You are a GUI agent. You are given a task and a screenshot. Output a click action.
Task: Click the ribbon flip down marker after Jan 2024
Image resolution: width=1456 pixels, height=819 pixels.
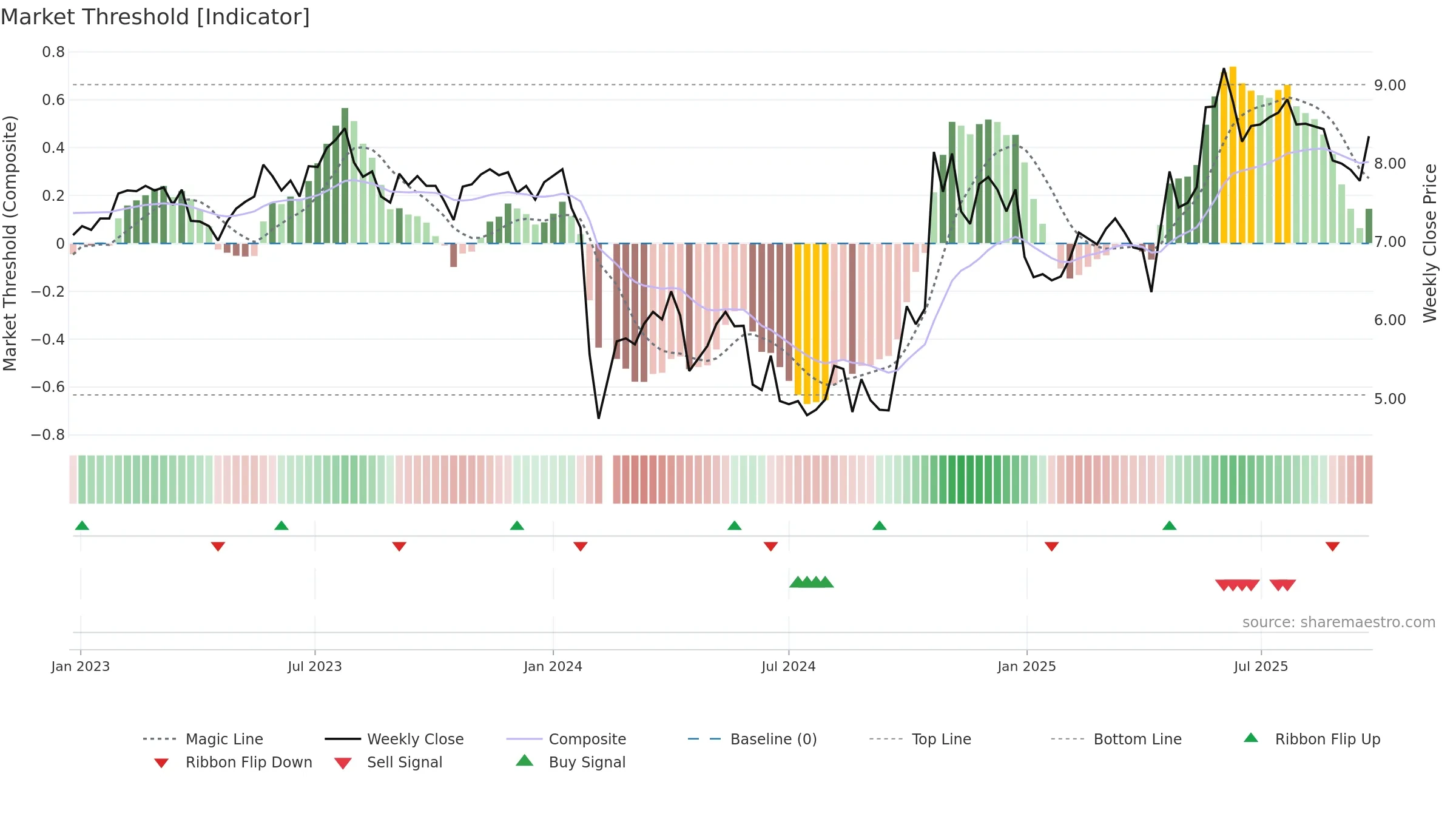pyautogui.click(x=581, y=547)
